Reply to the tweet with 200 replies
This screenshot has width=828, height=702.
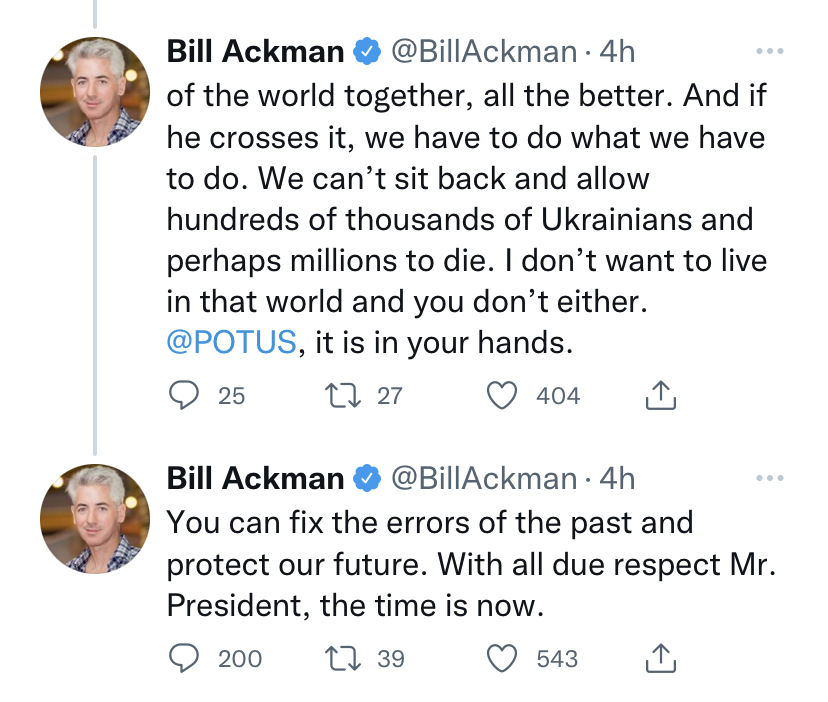(x=183, y=658)
